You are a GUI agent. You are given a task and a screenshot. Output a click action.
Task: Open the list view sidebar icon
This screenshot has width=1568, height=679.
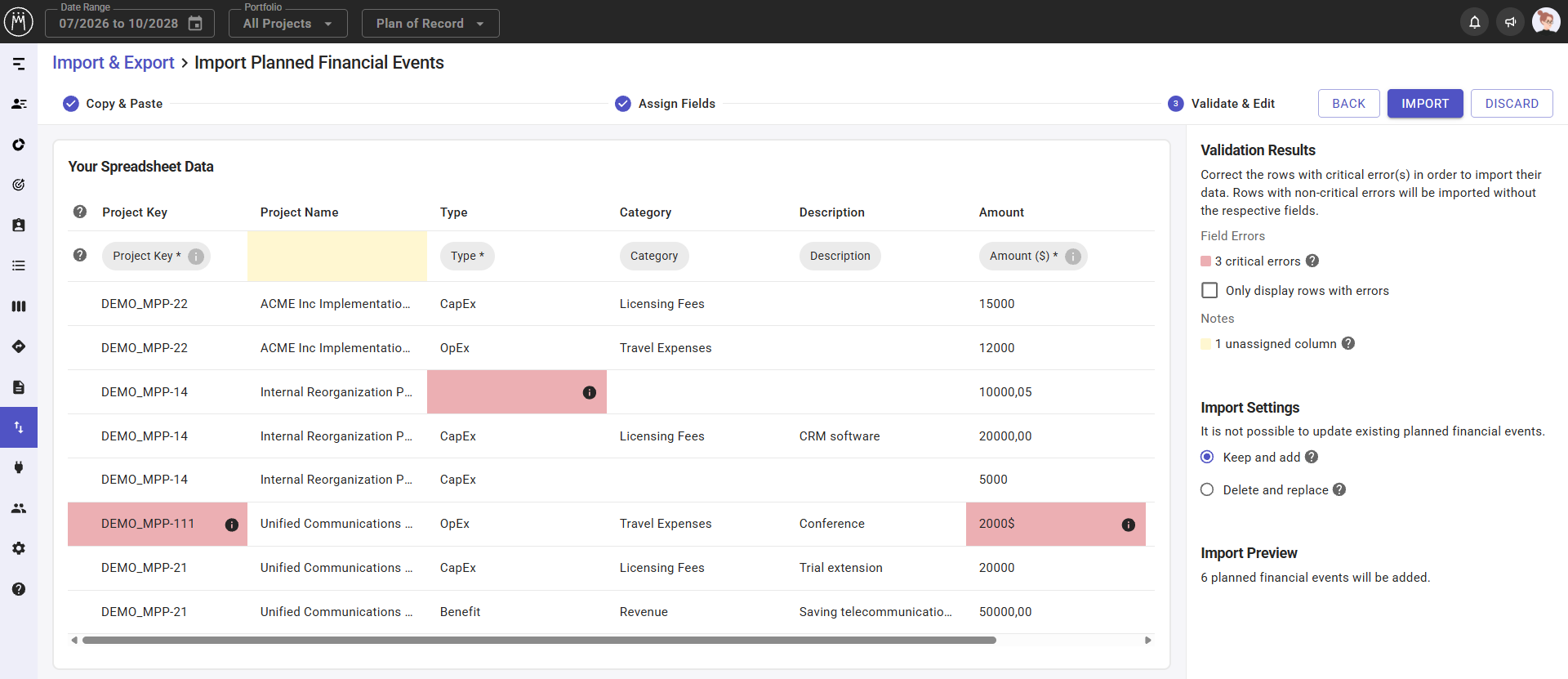(x=19, y=266)
